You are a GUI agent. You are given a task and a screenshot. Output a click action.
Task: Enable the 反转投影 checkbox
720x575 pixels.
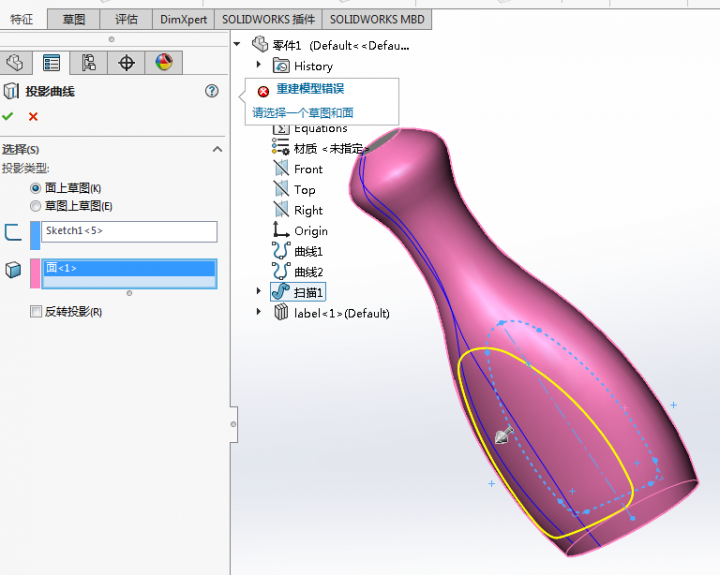36,312
